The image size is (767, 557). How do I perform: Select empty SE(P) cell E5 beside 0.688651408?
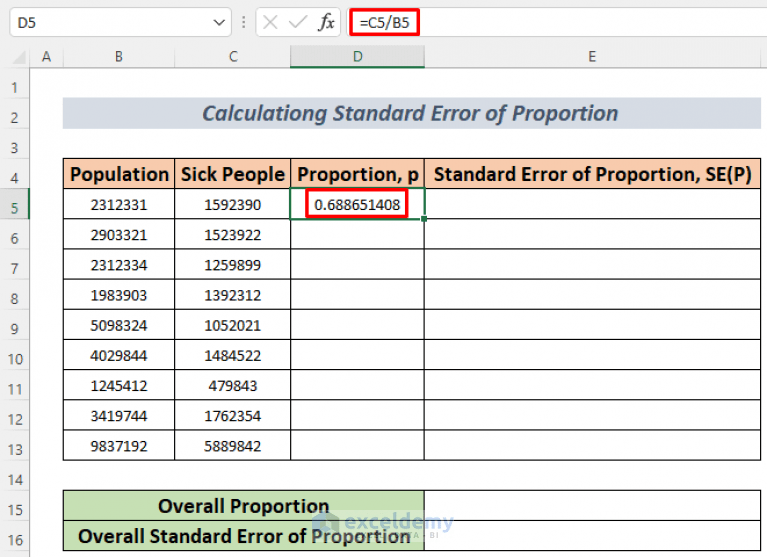pos(592,204)
